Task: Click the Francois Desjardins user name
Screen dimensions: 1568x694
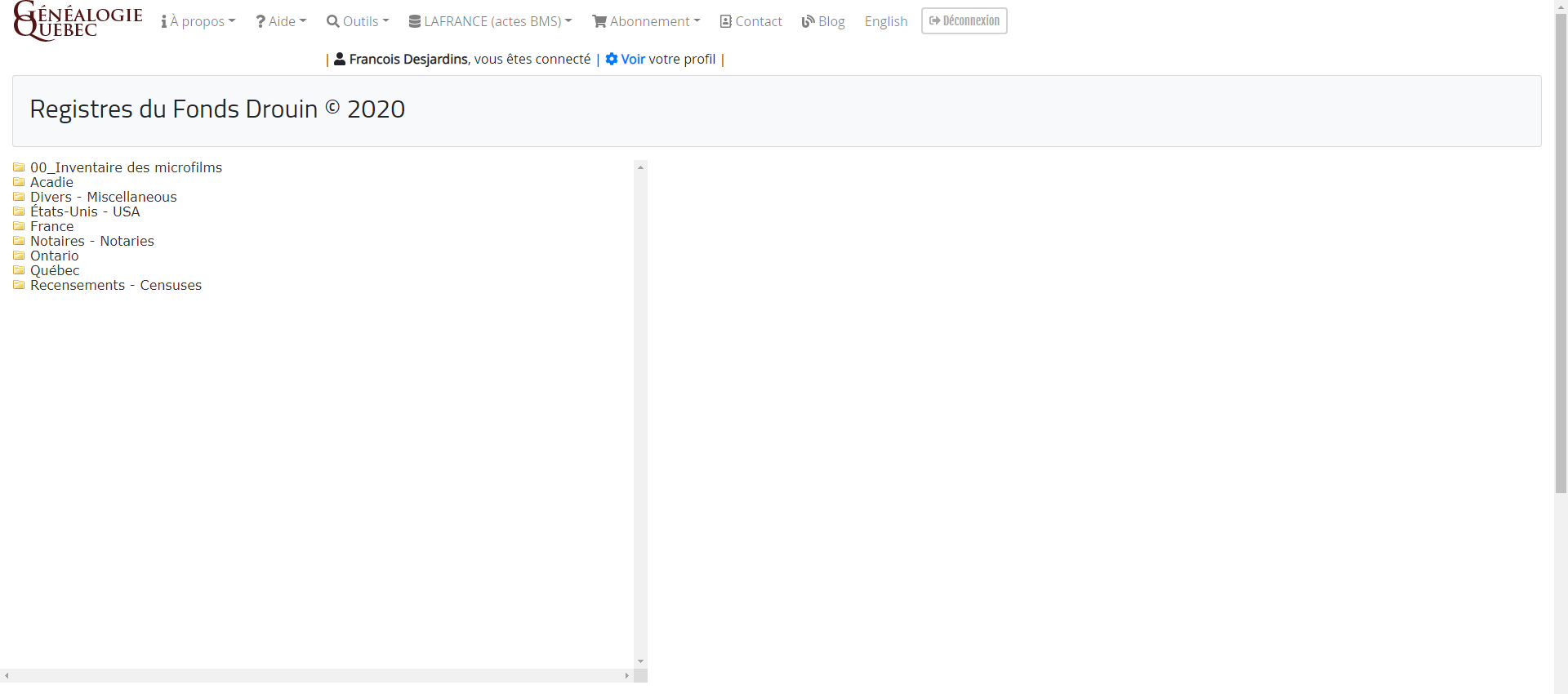Action: click(x=408, y=59)
